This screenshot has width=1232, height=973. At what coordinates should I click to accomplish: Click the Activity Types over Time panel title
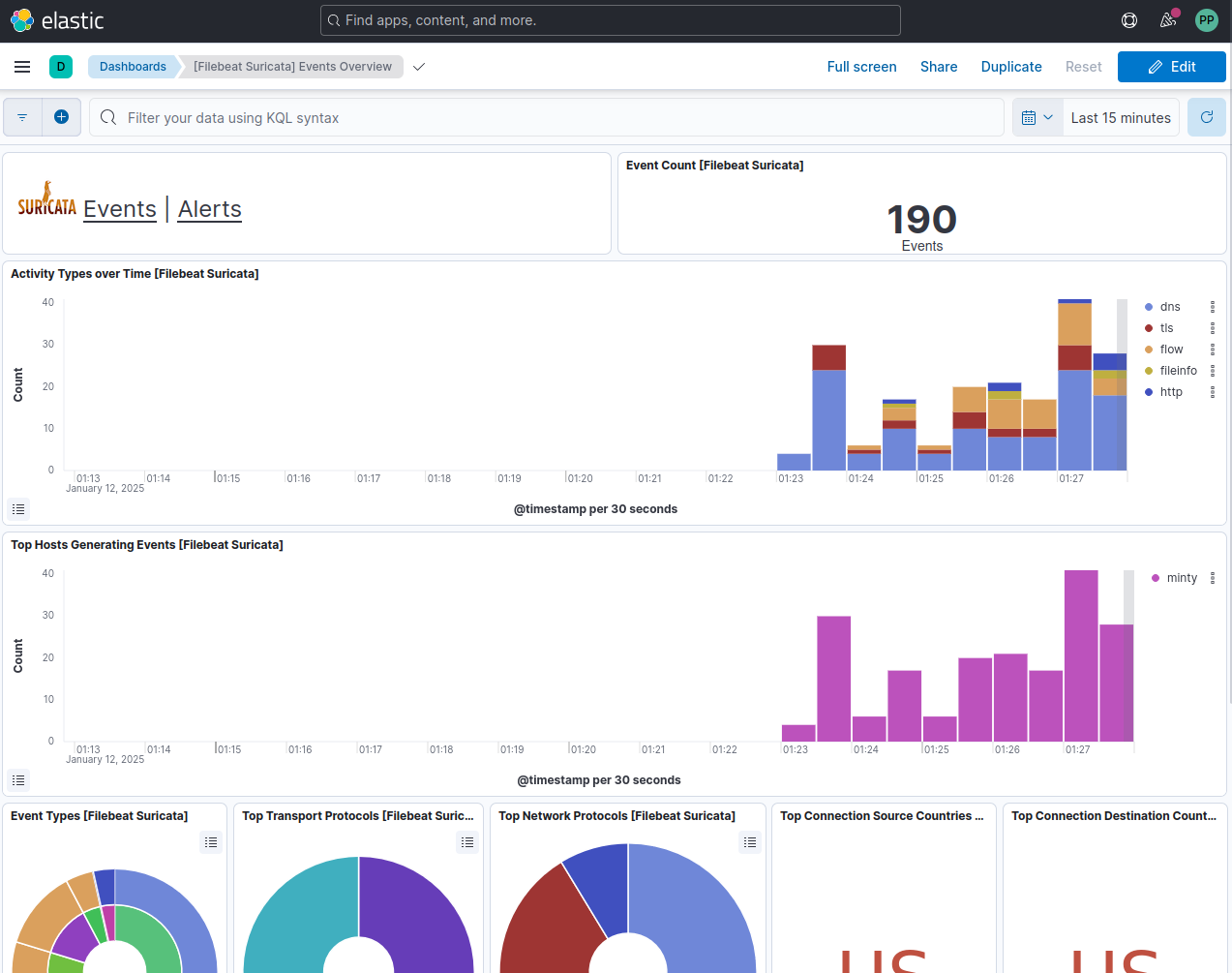tap(135, 274)
